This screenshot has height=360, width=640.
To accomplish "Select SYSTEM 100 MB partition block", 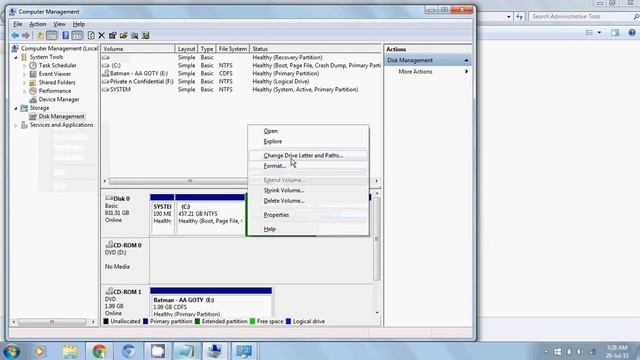I will point(162,214).
